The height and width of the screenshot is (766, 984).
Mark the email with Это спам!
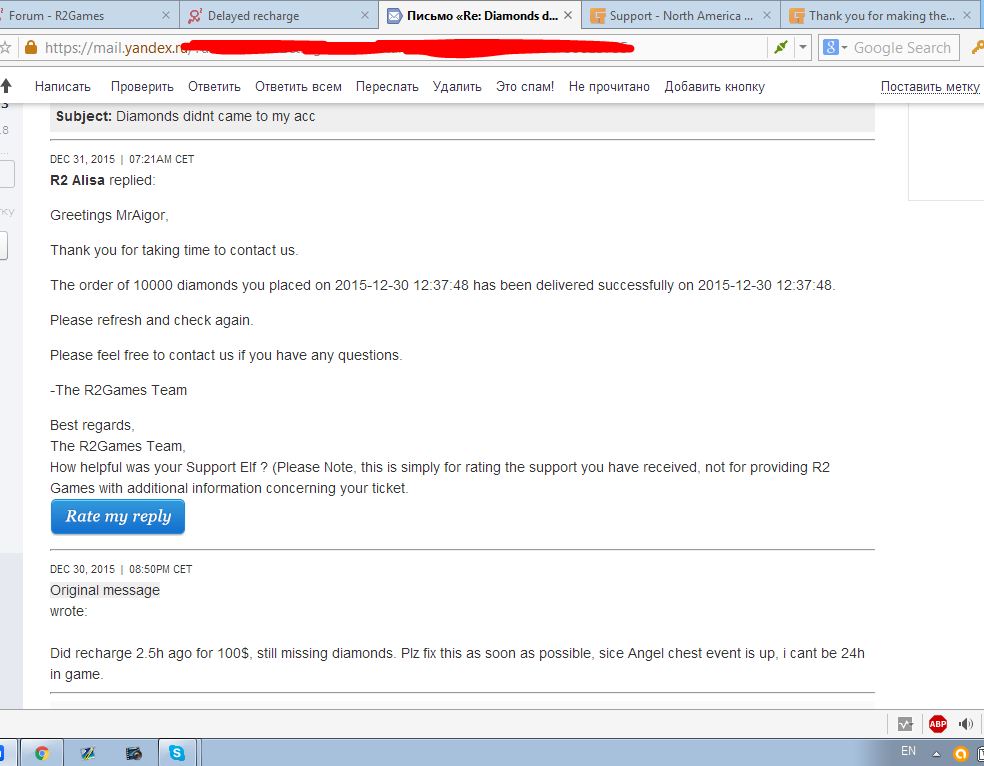[524, 87]
